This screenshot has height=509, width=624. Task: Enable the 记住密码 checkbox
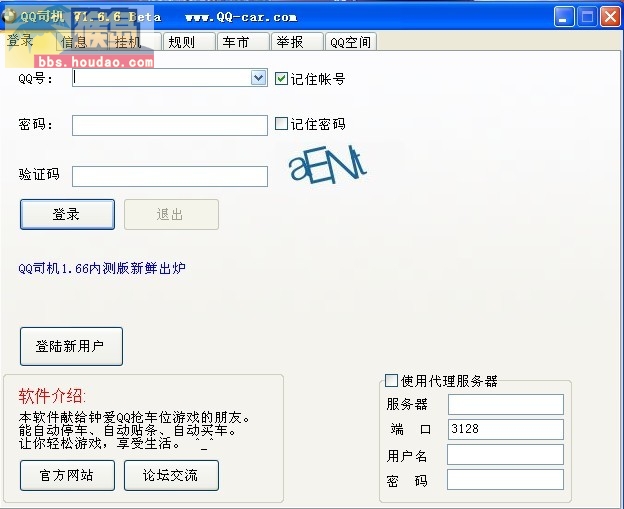tap(281, 123)
